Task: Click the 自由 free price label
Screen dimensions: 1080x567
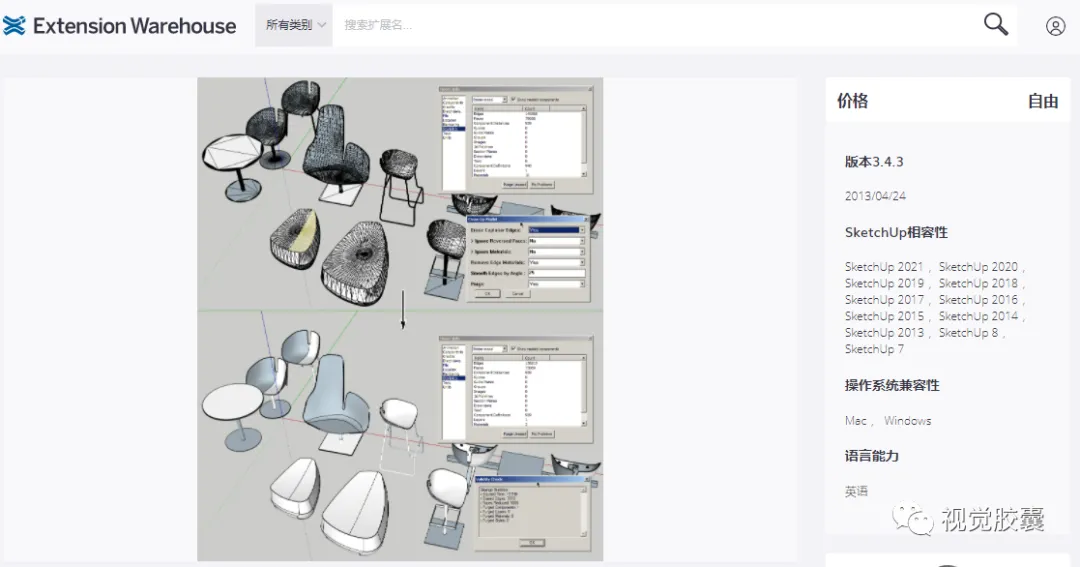Action: [1043, 101]
